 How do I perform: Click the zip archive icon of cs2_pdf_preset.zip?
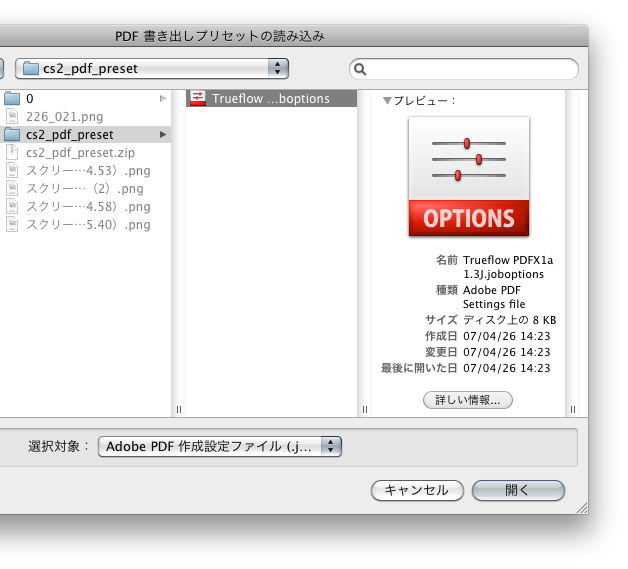click(x=12, y=153)
